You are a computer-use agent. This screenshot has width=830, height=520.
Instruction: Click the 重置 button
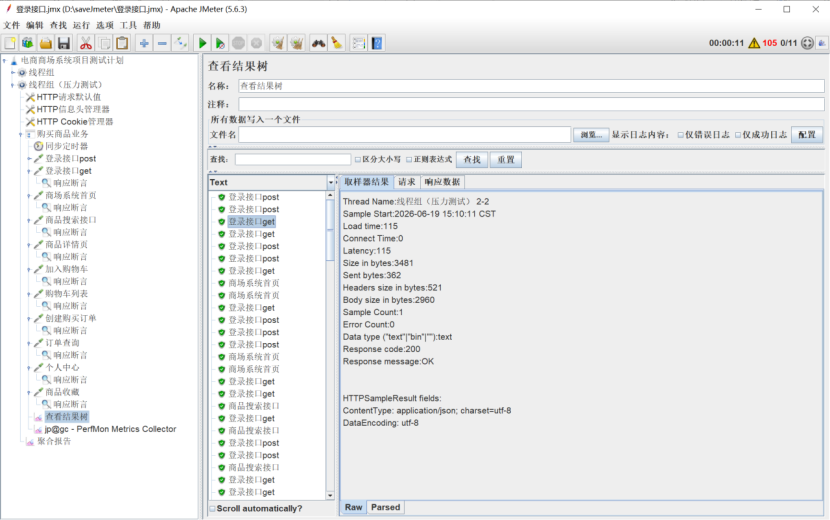pos(506,159)
